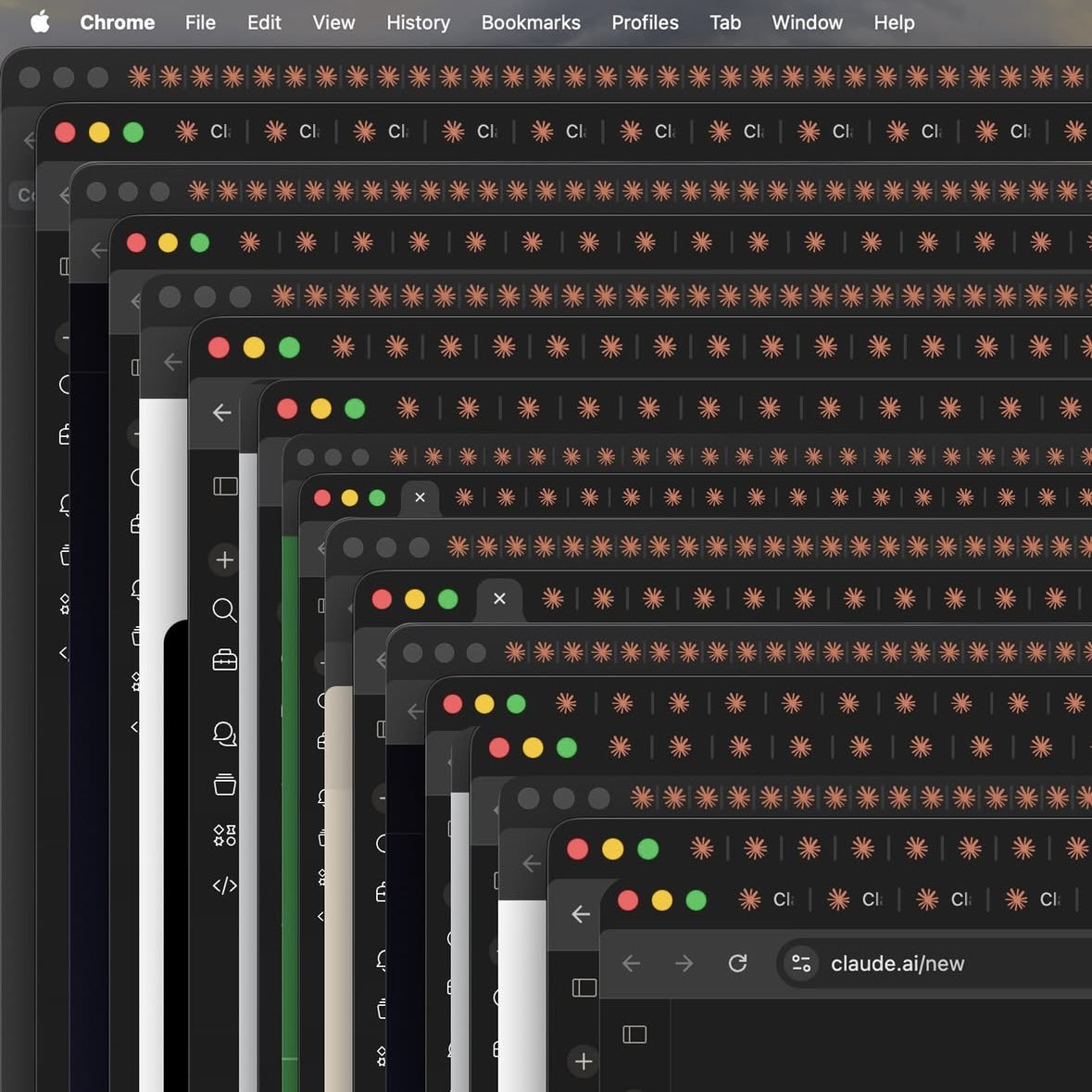Open the File menu

pyautogui.click(x=200, y=22)
